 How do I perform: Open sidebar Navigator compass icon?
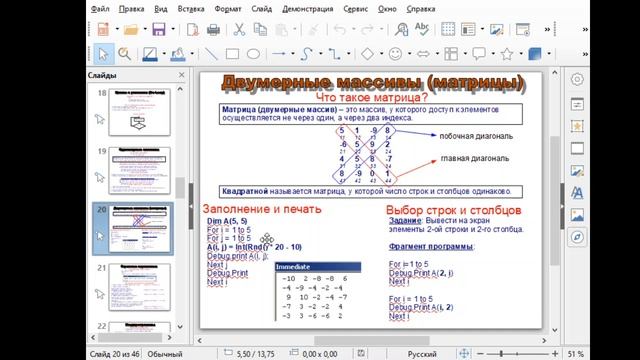577,237
